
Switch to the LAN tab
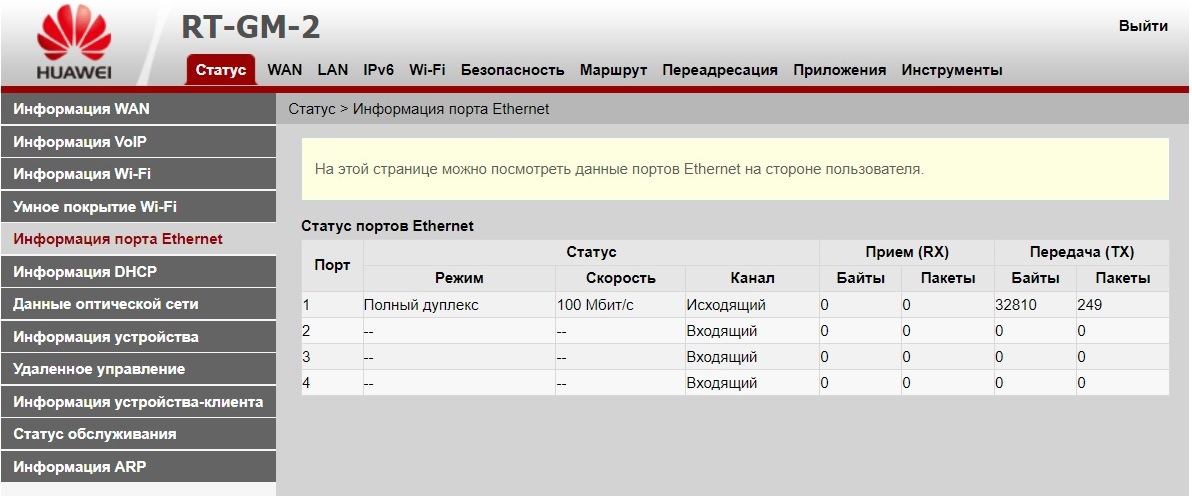pyautogui.click(x=333, y=70)
